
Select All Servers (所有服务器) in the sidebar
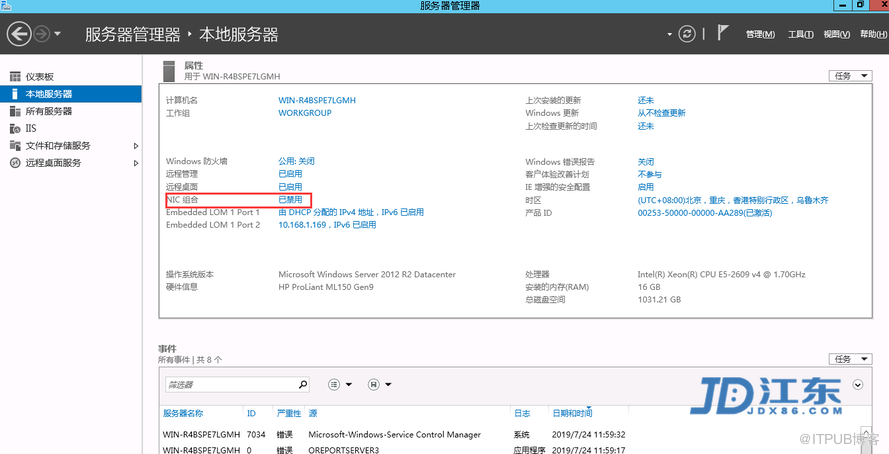pyautogui.click(x=48, y=111)
